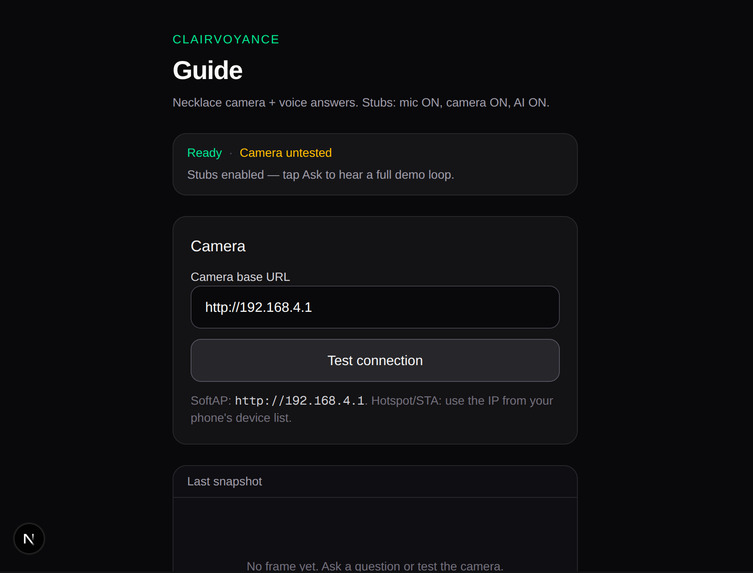Click the Ready status text
The width and height of the screenshot is (753, 573).
pyautogui.click(x=205, y=153)
